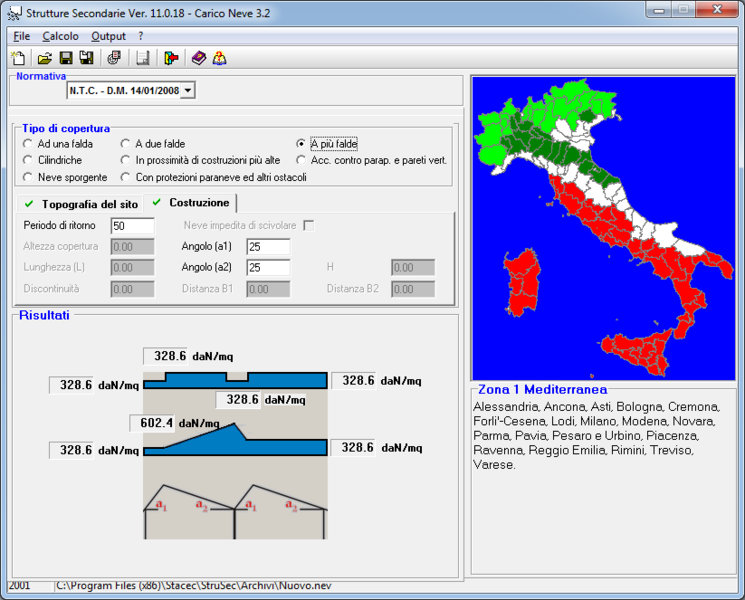The image size is (745, 600).
Task: Click the Angolo (a1) input field
Action: pyautogui.click(x=268, y=247)
